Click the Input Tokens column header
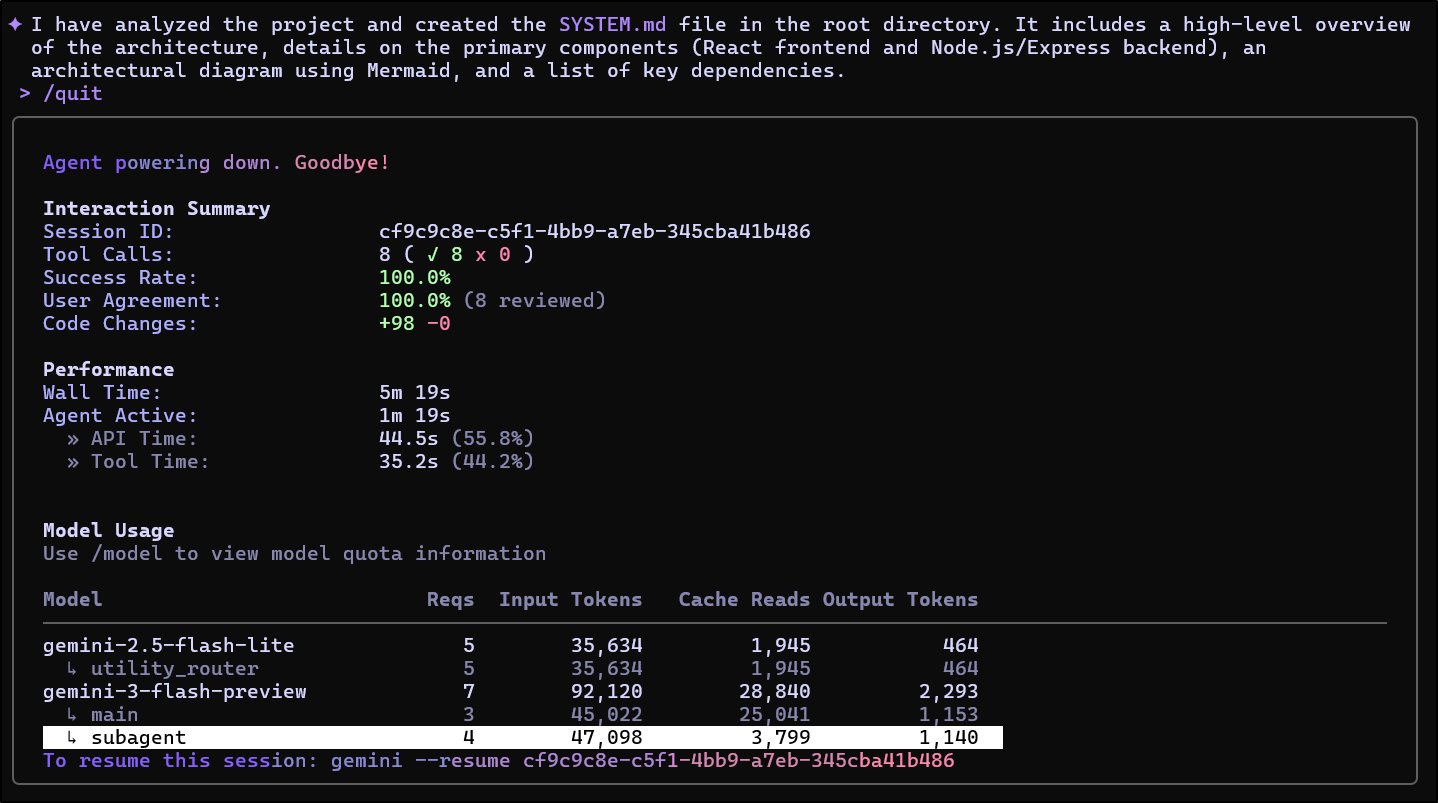This screenshot has height=803, width=1438. pos(570,600)
